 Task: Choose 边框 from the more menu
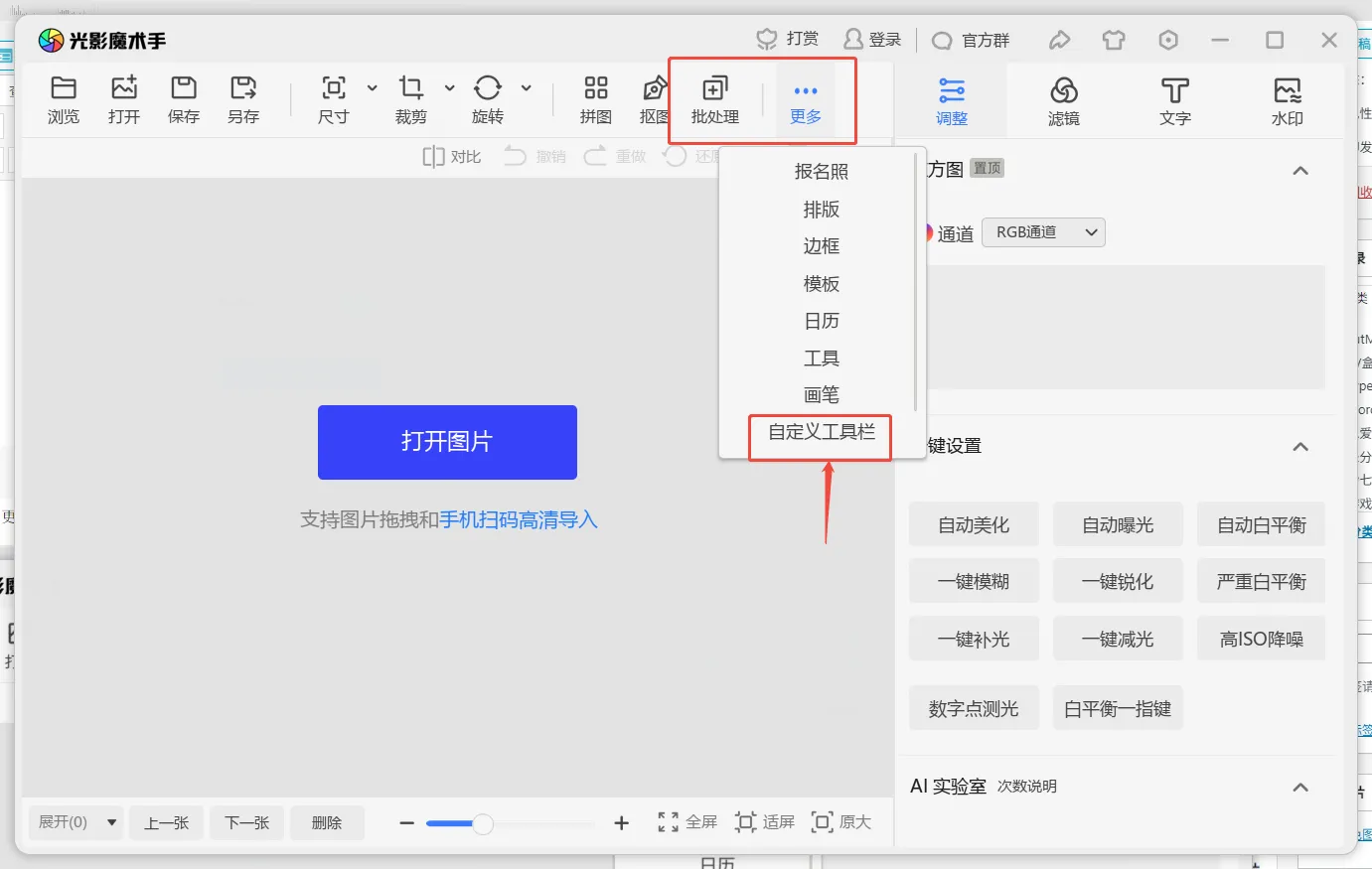click(822, 246)
